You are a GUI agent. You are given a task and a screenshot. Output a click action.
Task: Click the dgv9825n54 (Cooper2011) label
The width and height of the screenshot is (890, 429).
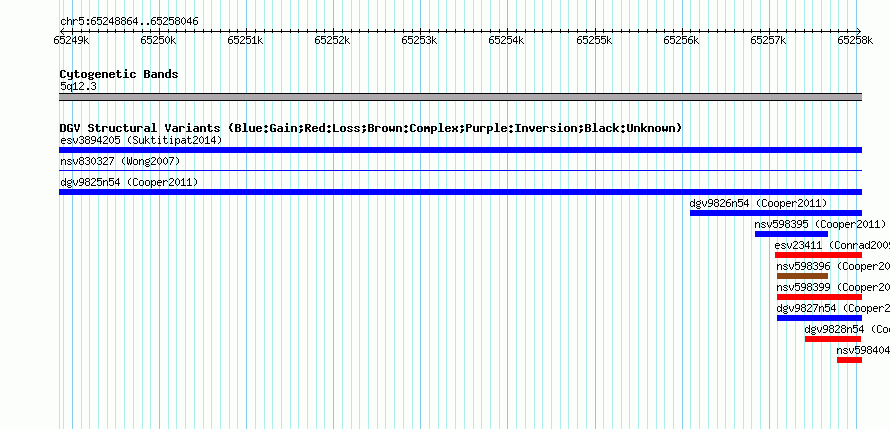(129, 182)
